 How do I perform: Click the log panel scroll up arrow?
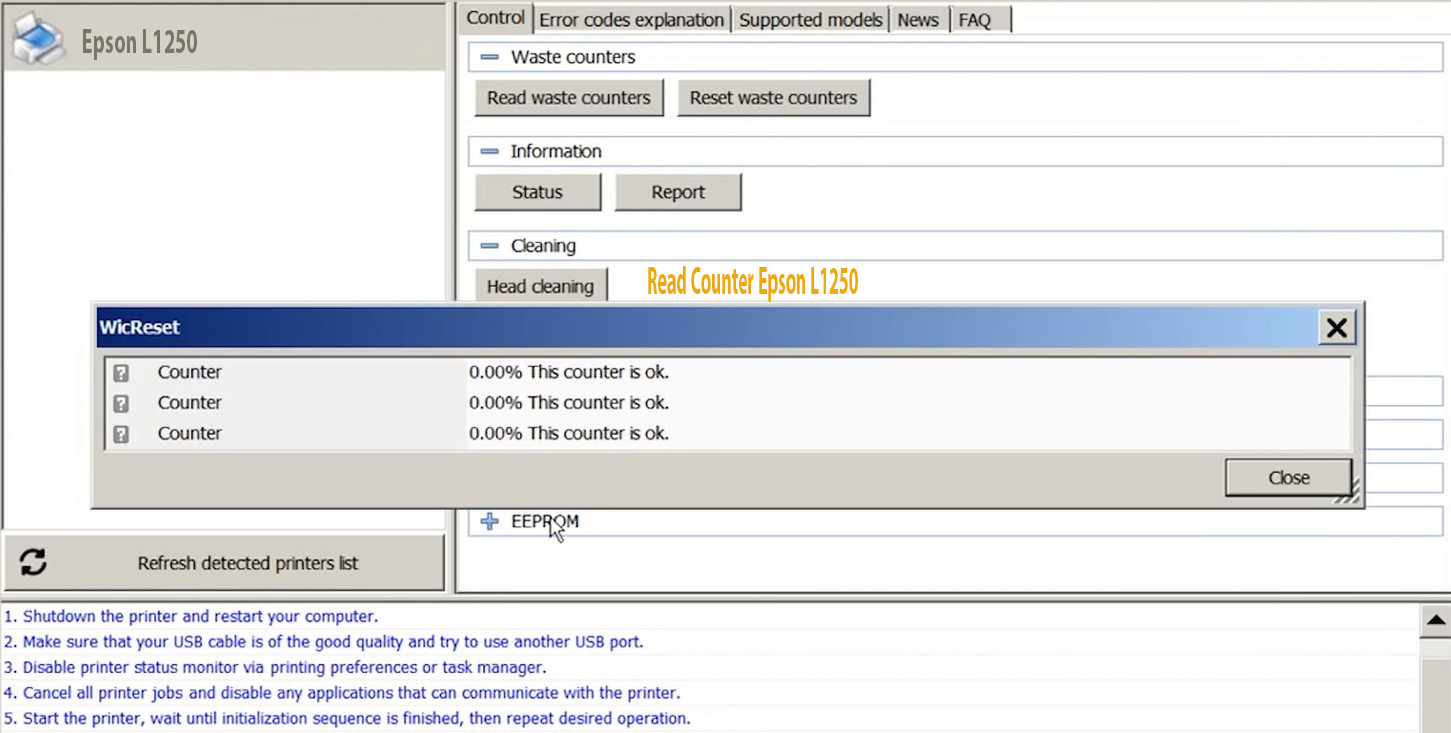coord(1435,620)
